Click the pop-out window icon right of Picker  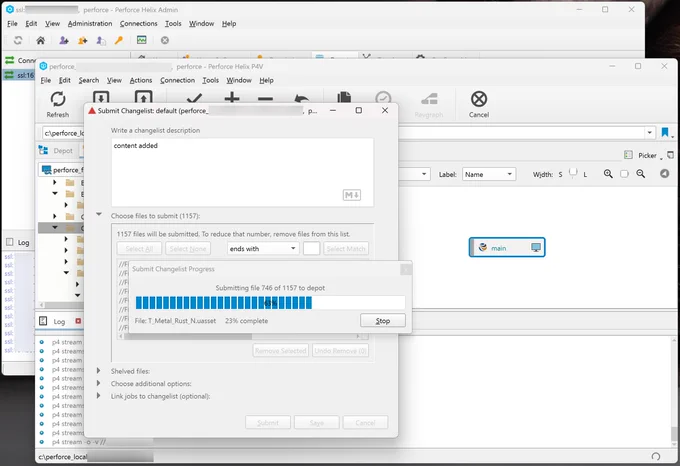pyautogui.click(x=670, y=155)
